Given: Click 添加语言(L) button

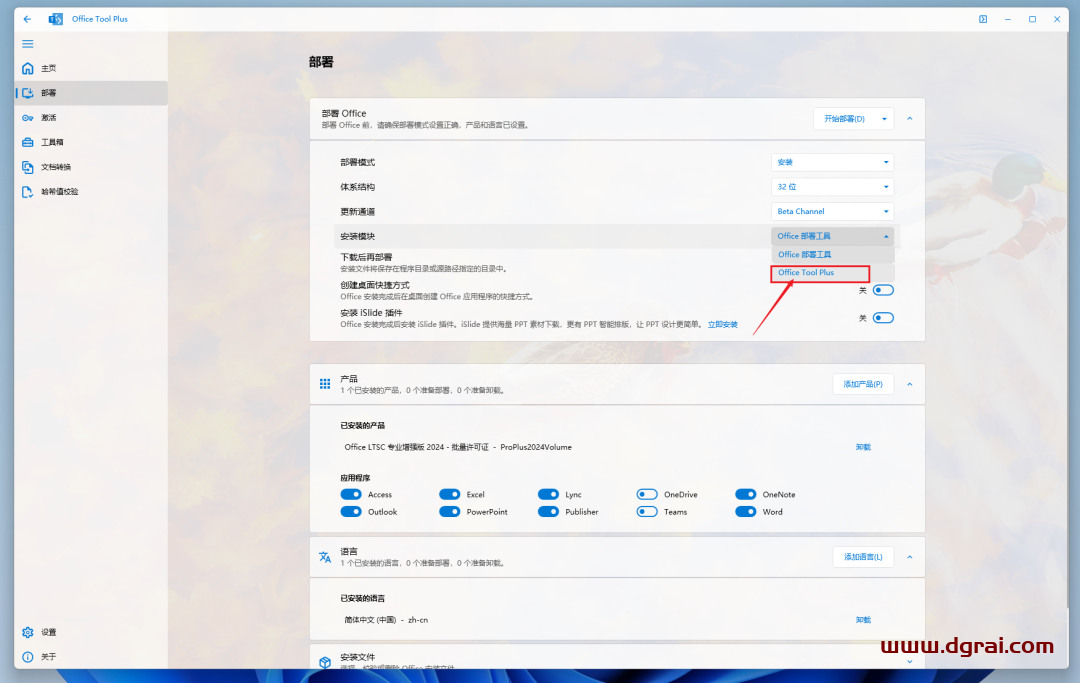Looking at the screenshot, I should click(x=863, y=557).
